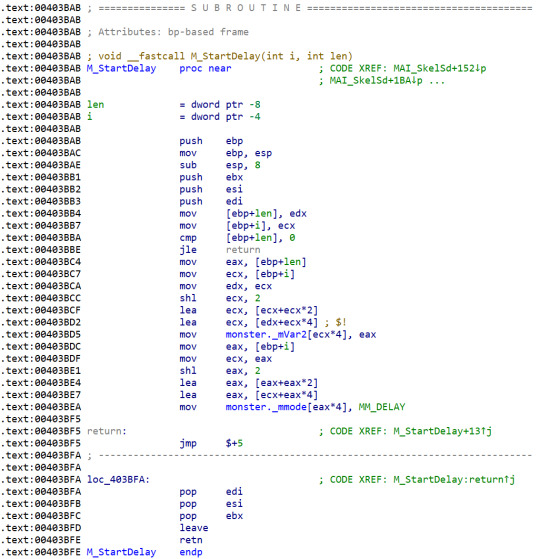Click the push esi instruction

point(211,189)
